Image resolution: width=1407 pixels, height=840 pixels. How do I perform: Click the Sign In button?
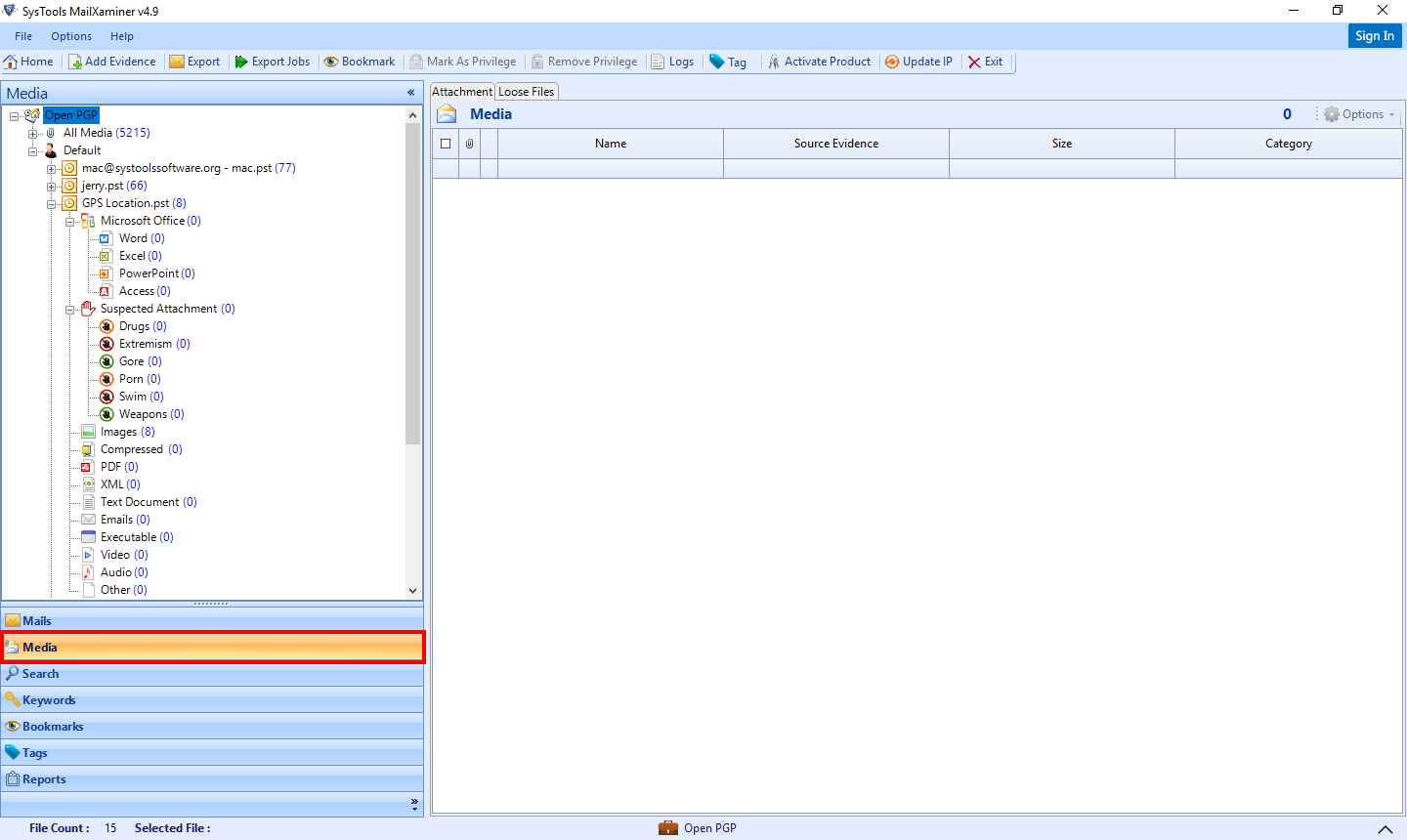[x=1375, y=35]
